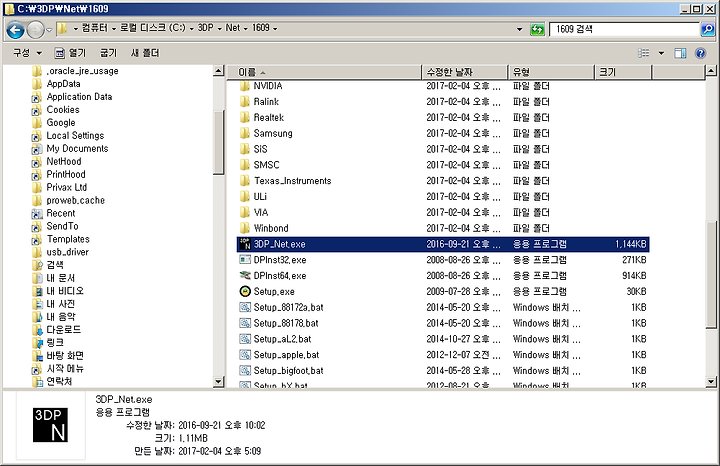Open the recent pages dropdown arrow

click(x=49, y=30)
